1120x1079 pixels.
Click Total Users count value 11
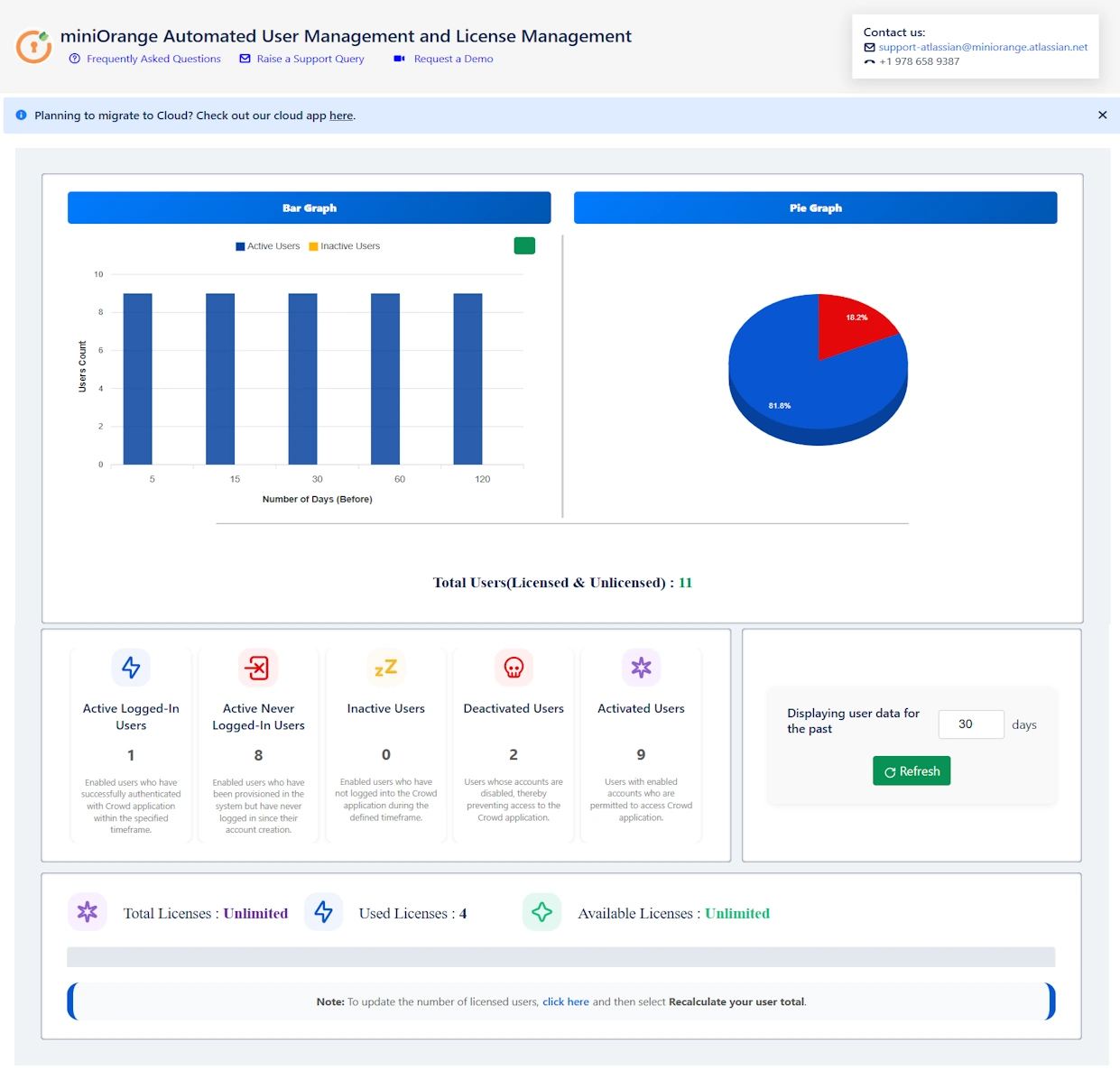685,583
